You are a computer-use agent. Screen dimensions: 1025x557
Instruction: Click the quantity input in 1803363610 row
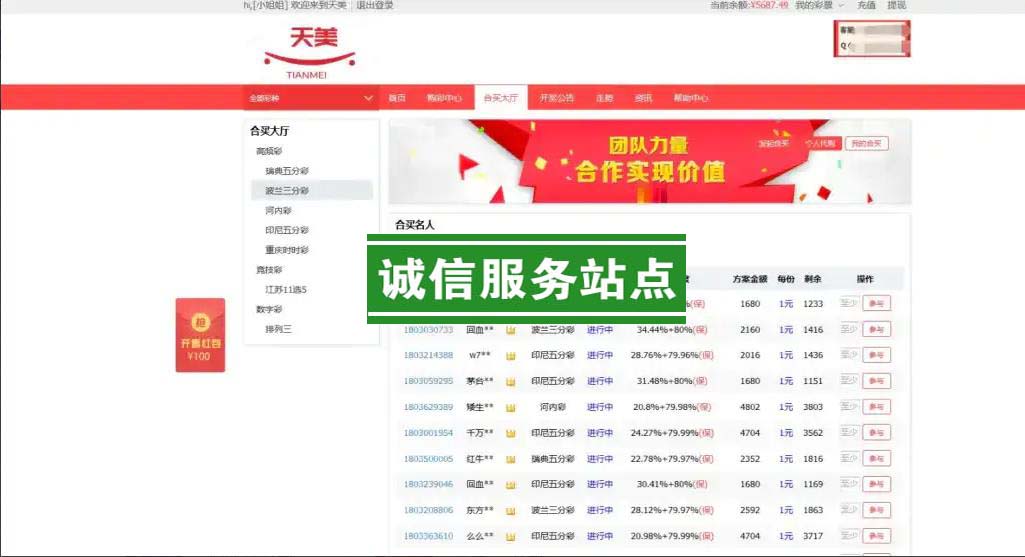[x=848, y=536]
